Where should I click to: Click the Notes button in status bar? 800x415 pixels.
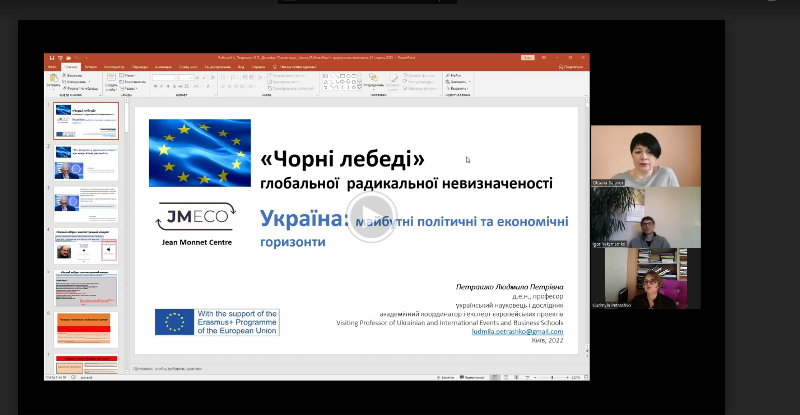447,376
